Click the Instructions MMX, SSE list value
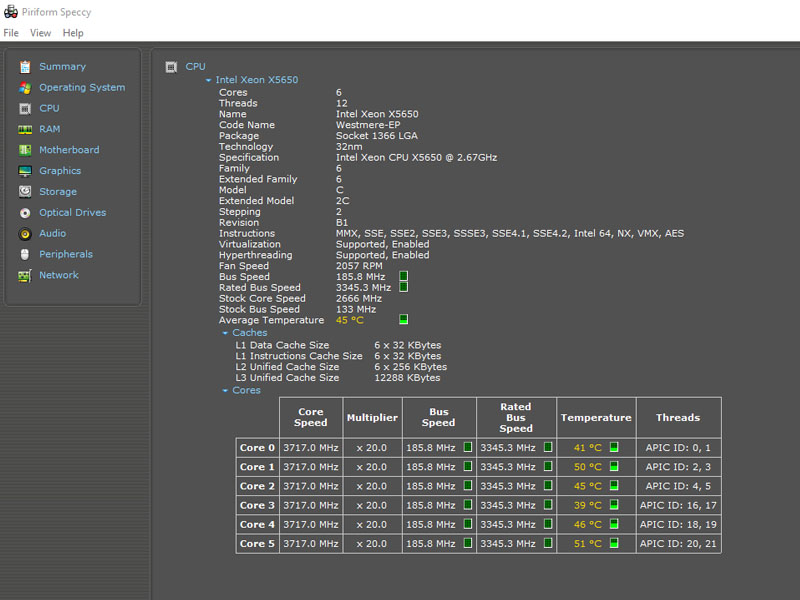Image resolution: width=800 pixels, height=600 pixels. pos(510,233)
